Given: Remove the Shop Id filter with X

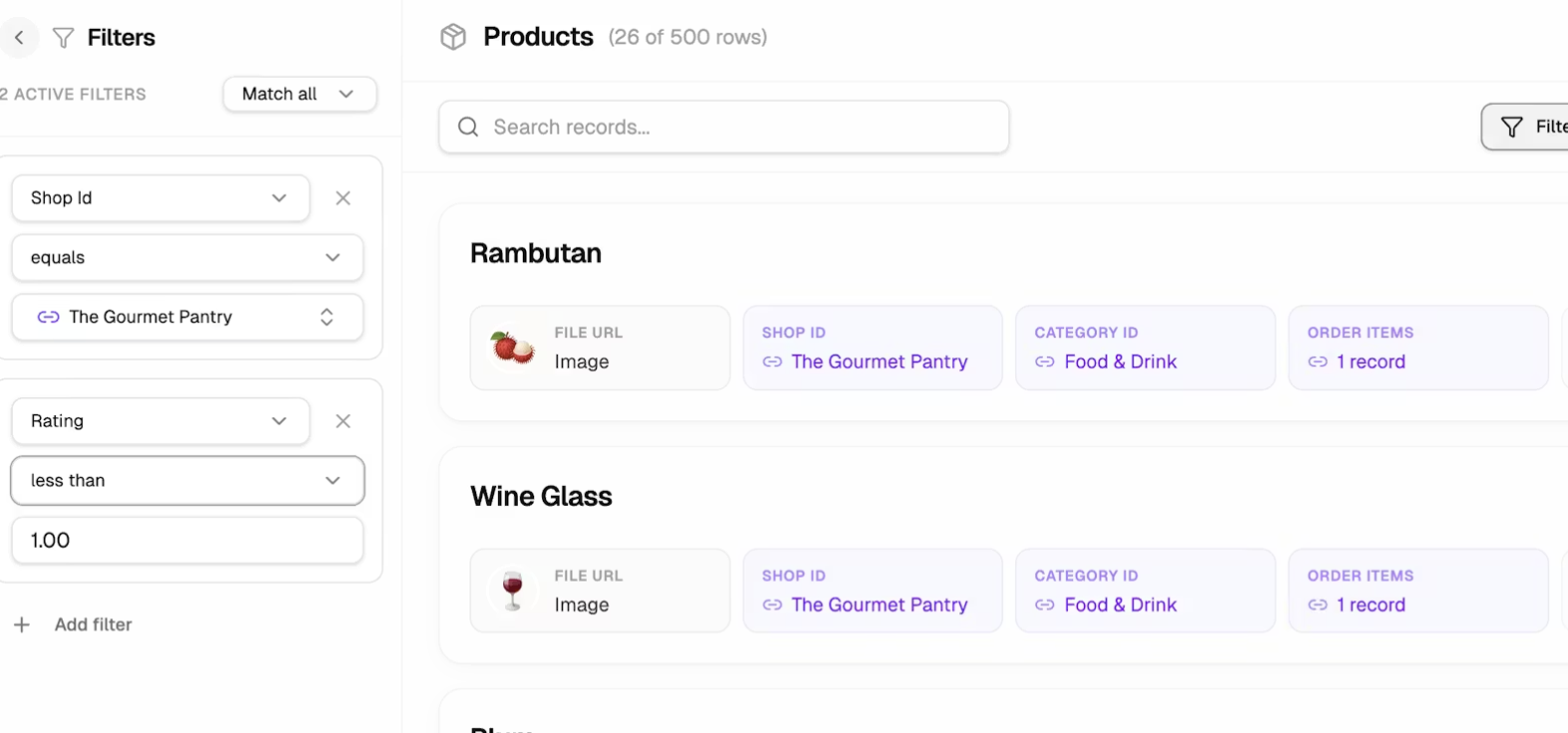Looking at the screenshot, I should [x=343, y=198].
